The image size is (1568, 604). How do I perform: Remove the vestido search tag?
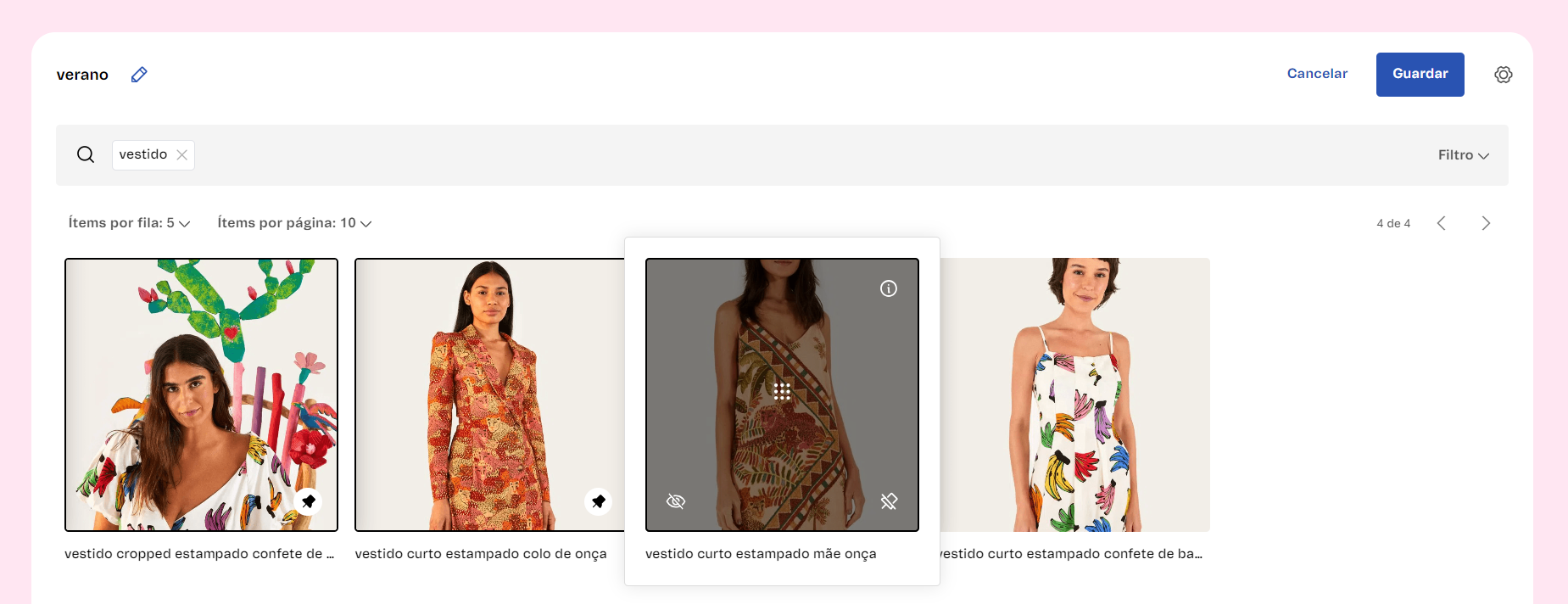point(181,154)
